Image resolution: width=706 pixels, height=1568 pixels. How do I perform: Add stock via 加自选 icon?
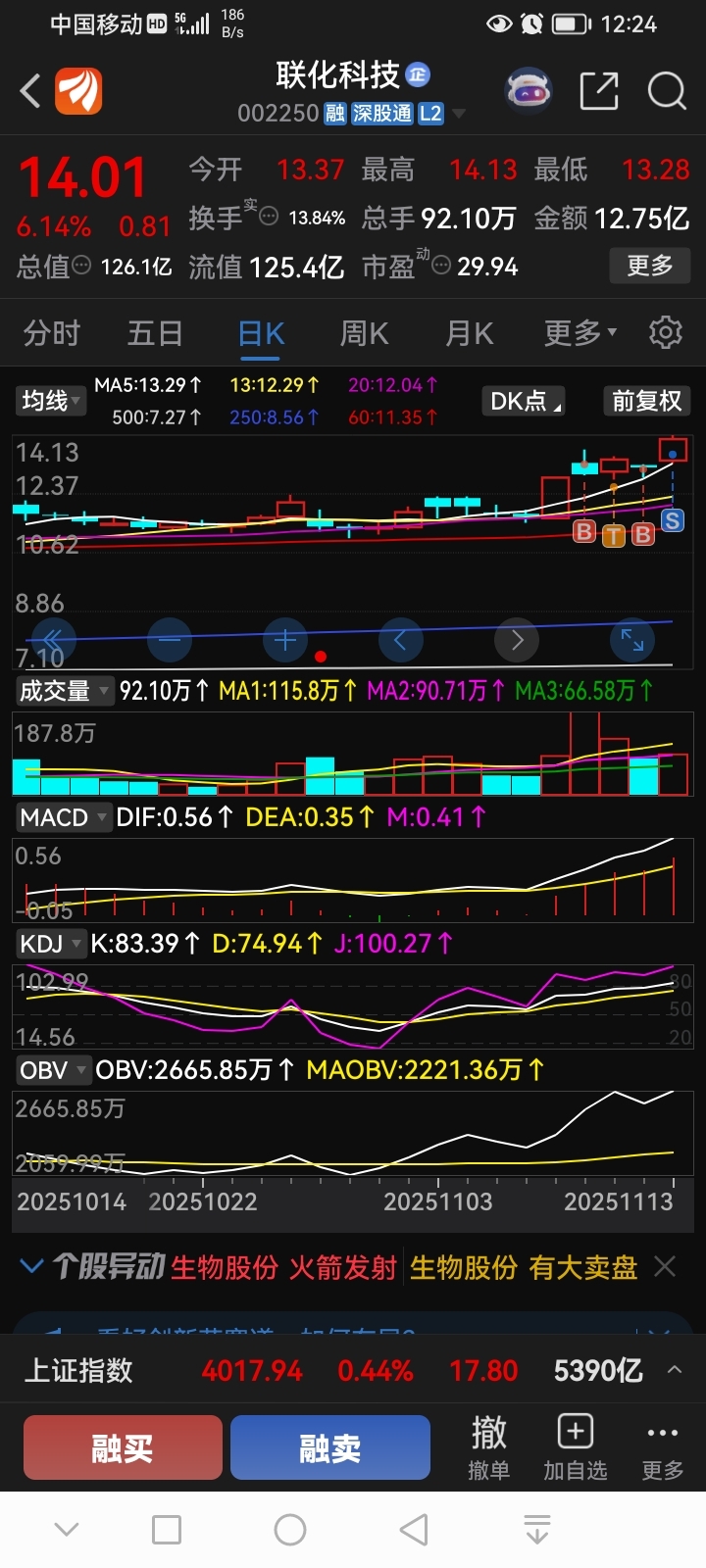575,1446
